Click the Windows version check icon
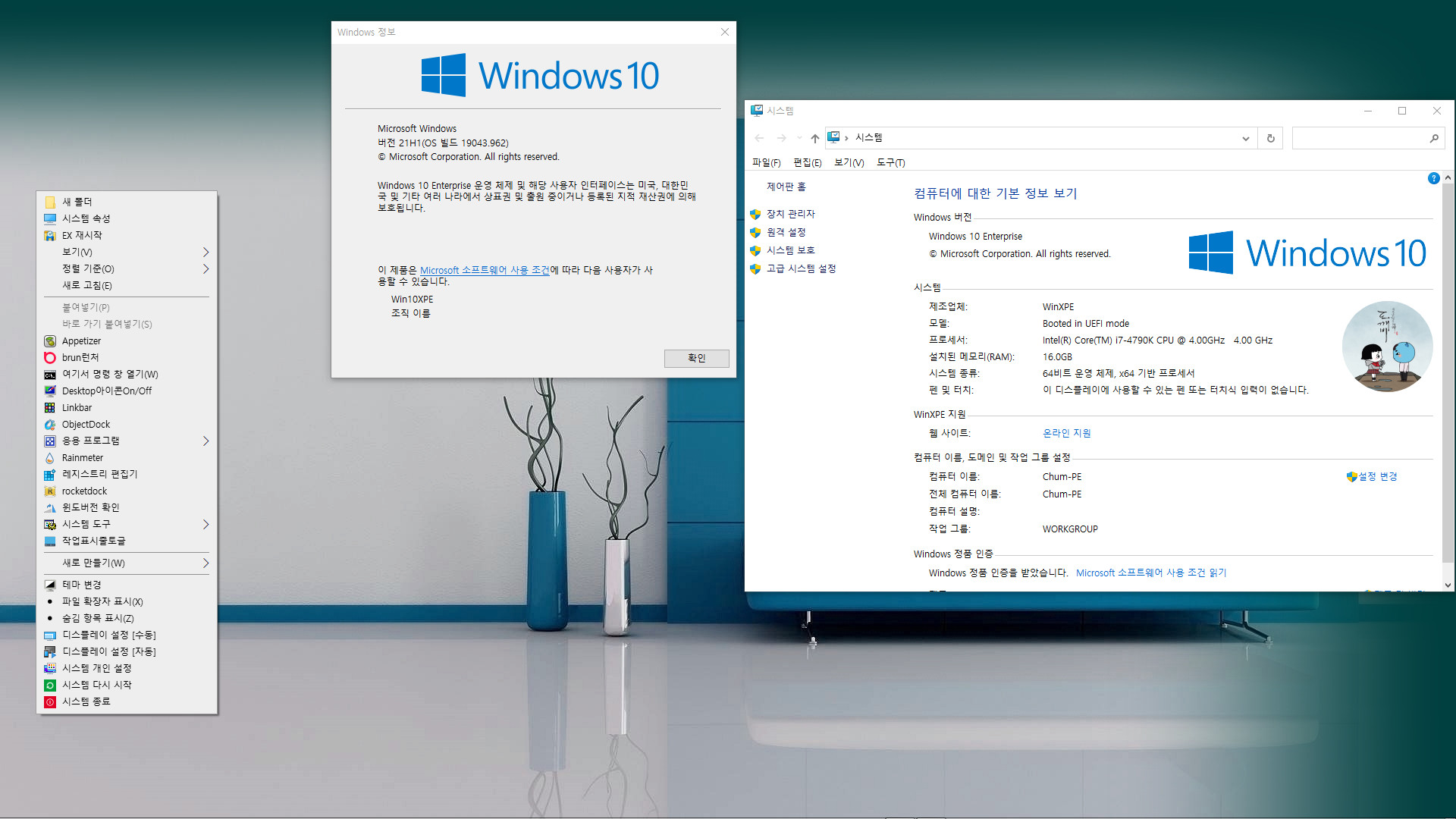1456x819 pixels. pyautogui.click(x=50, y=508)
